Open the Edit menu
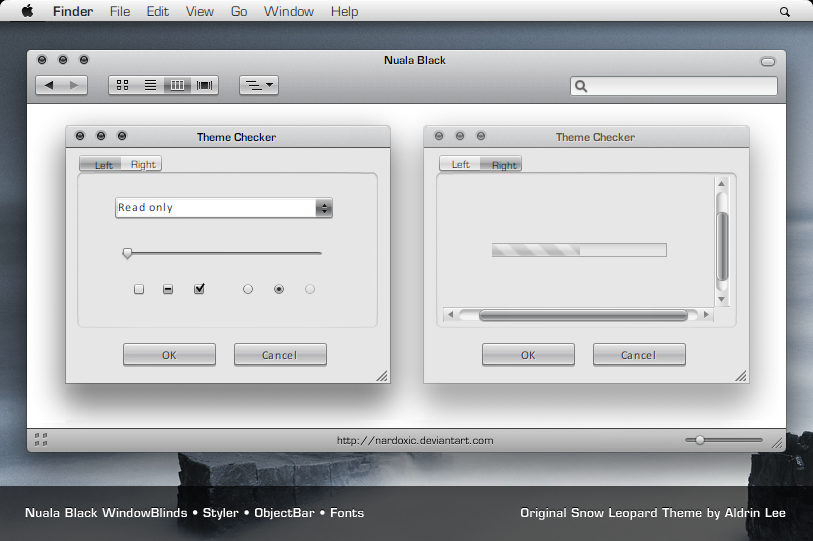The height and width of the screenshot is (541, 813). [158, 11]
